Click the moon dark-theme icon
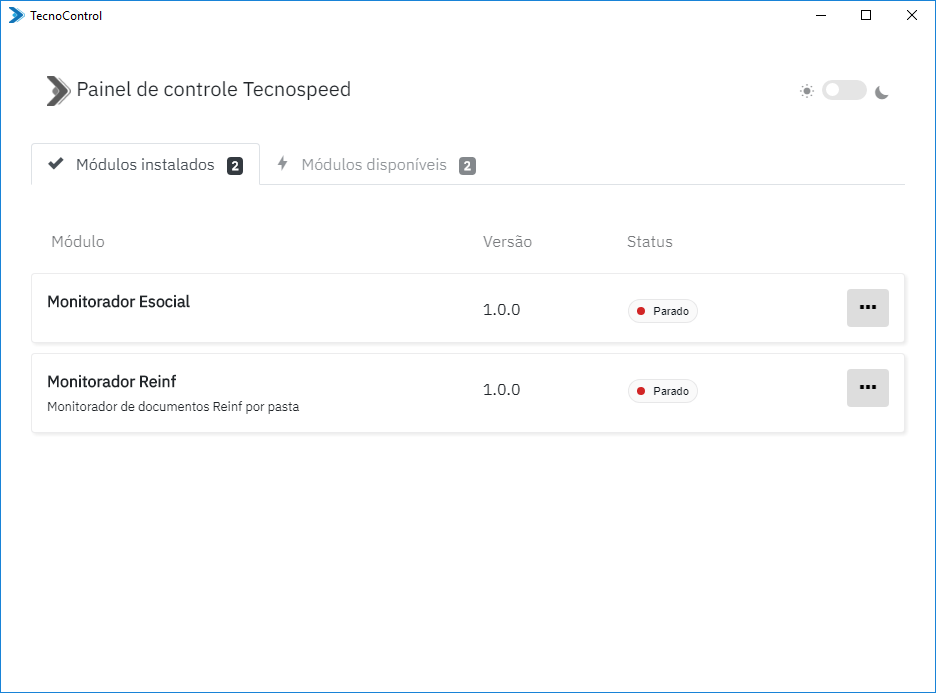 [882, 92]
